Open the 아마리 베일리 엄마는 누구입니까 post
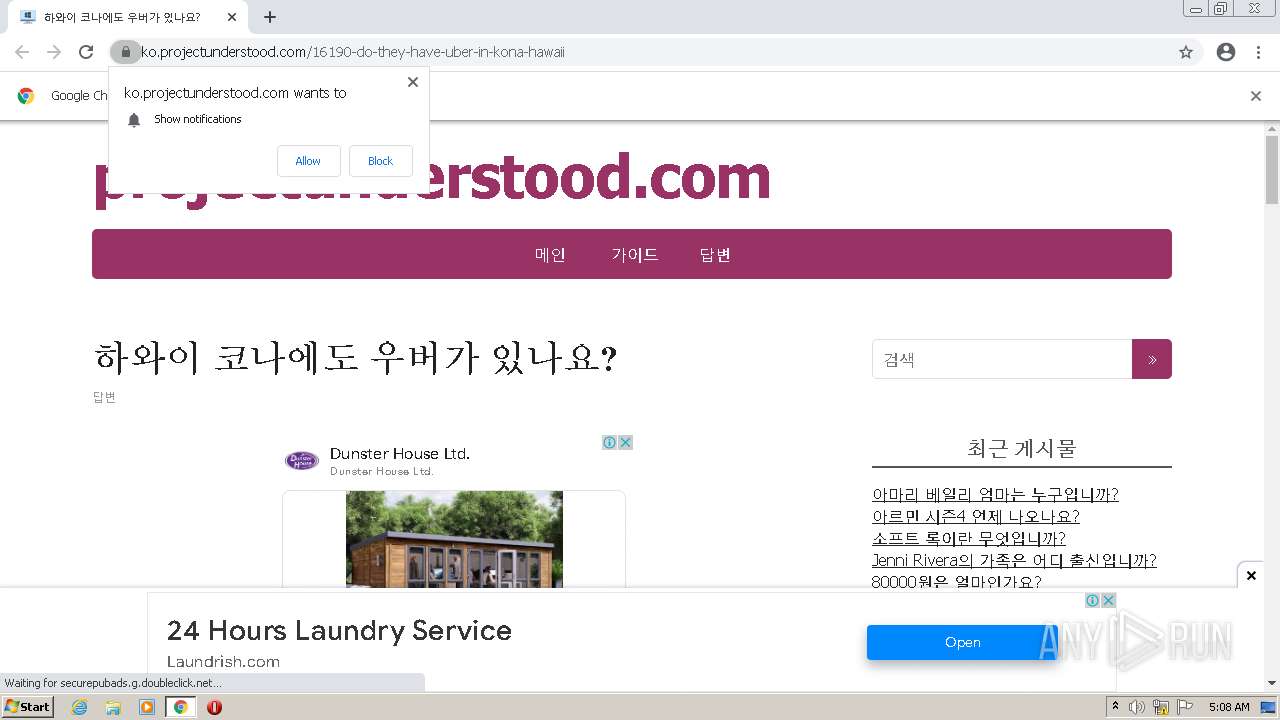Viewport: 1280px width, 720px height. [995, 495]
